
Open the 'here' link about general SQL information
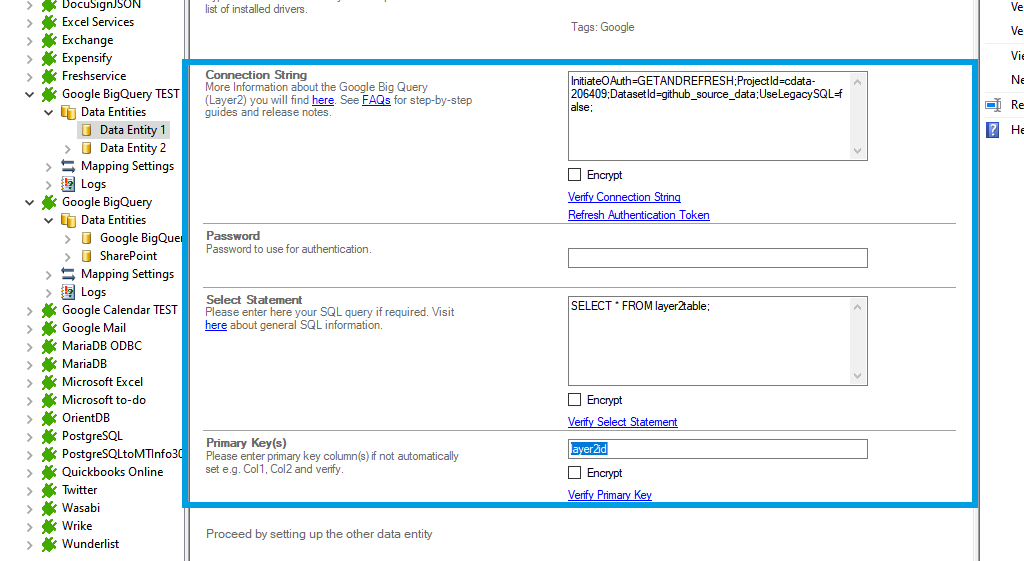[216, 325]
